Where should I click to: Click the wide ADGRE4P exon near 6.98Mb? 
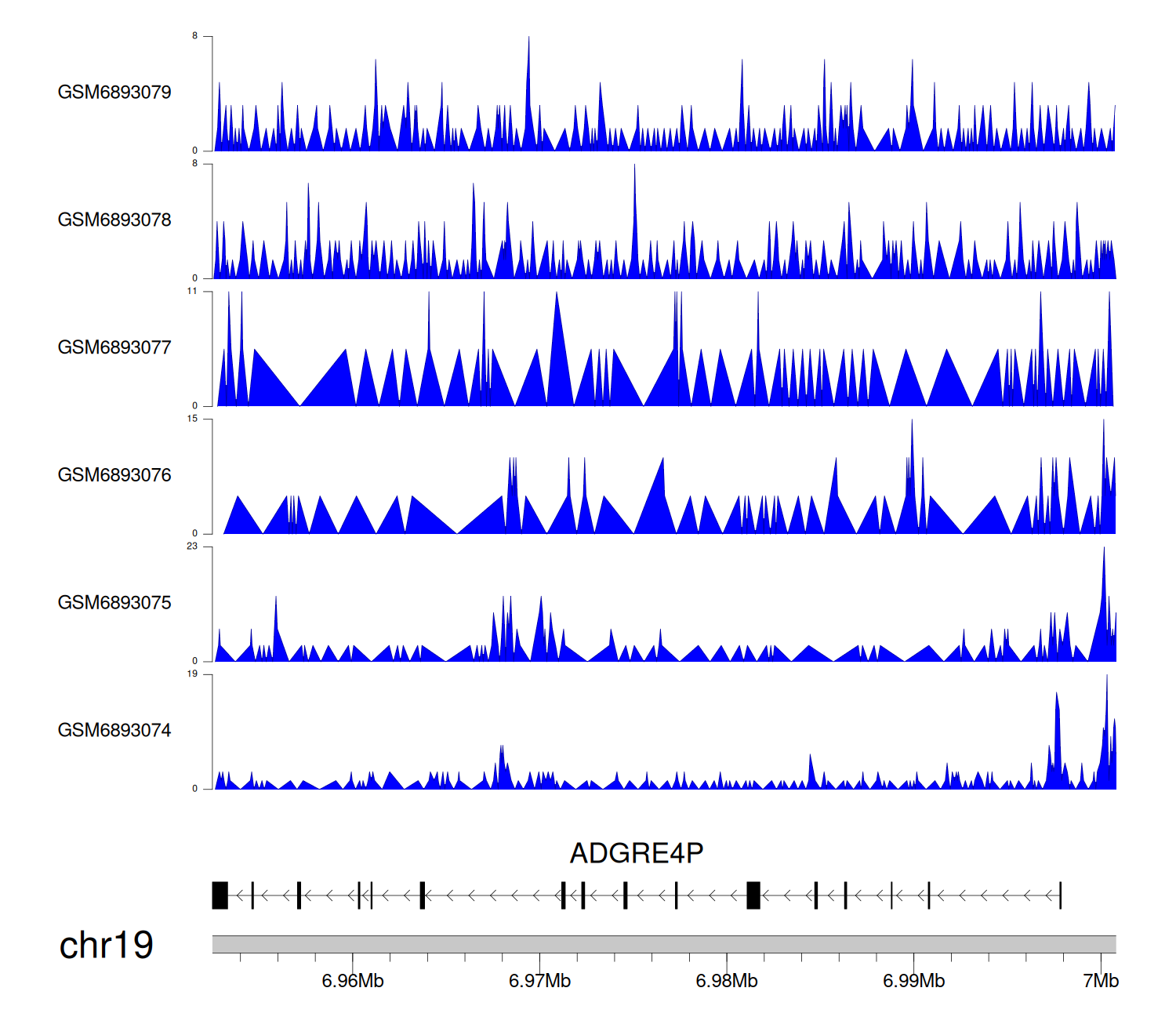point(753,895)
